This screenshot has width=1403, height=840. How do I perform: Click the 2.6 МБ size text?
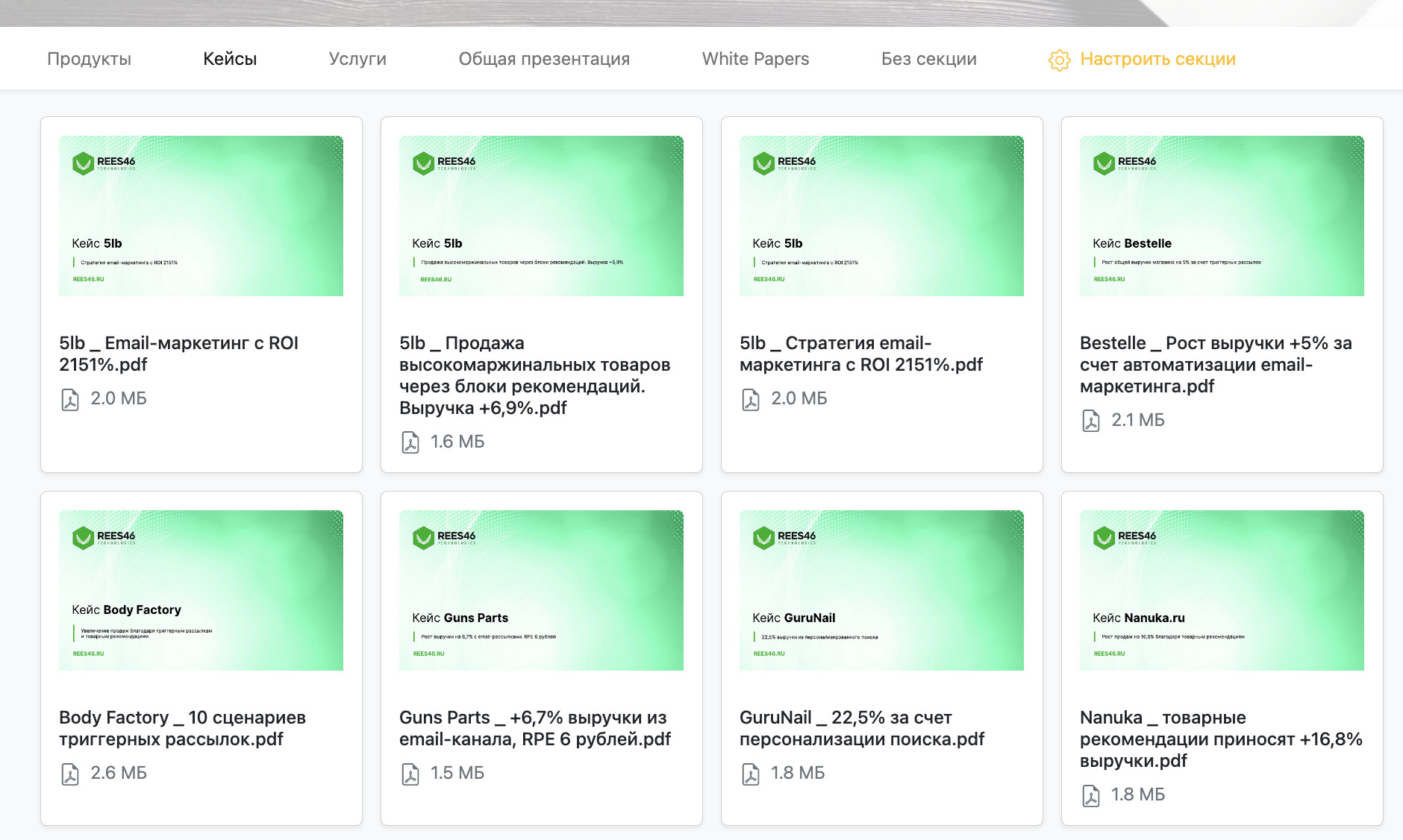click(x=119, y=773)
